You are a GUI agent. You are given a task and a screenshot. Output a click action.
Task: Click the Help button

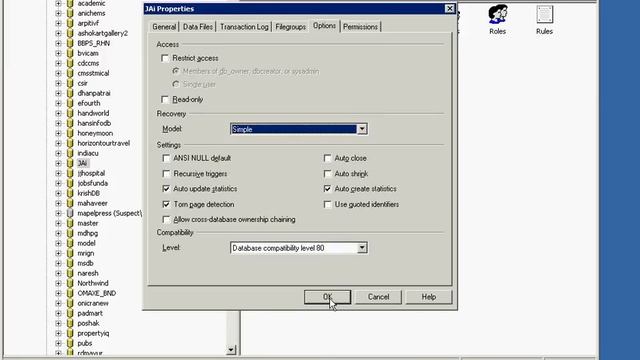pos(429,297)
